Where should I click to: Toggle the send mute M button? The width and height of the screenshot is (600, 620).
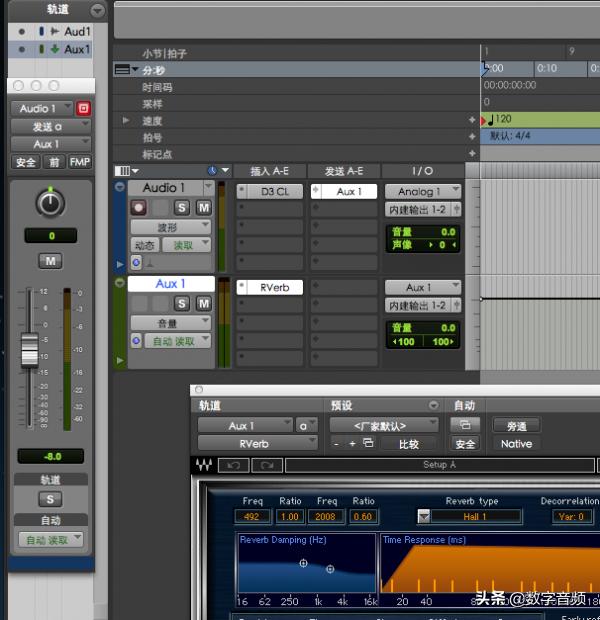tap(50, 261)
